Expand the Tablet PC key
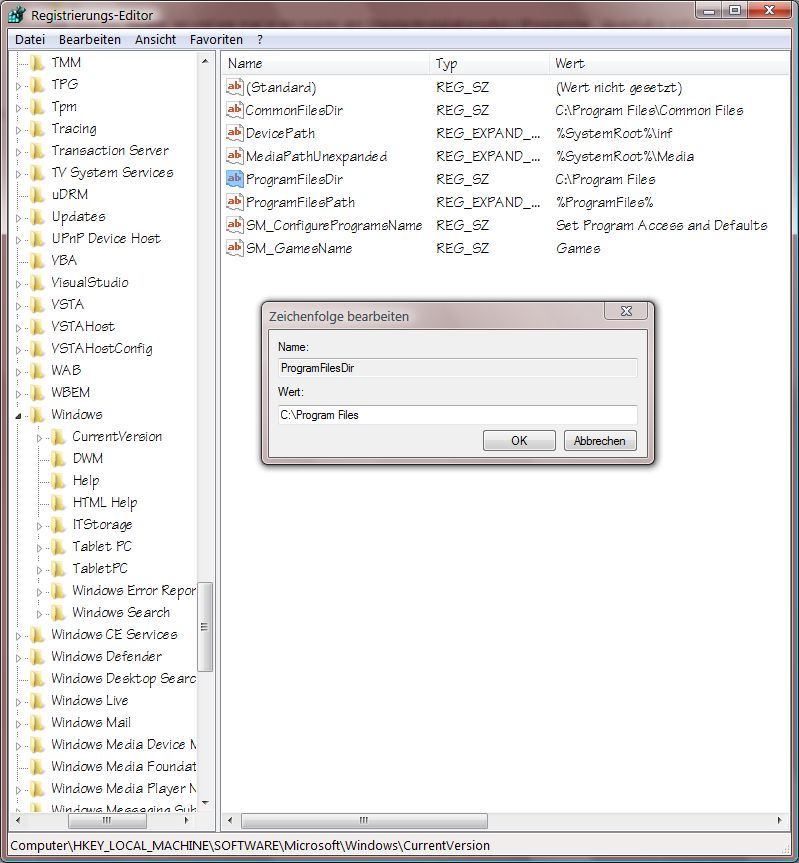 click(x=39, y=548)
